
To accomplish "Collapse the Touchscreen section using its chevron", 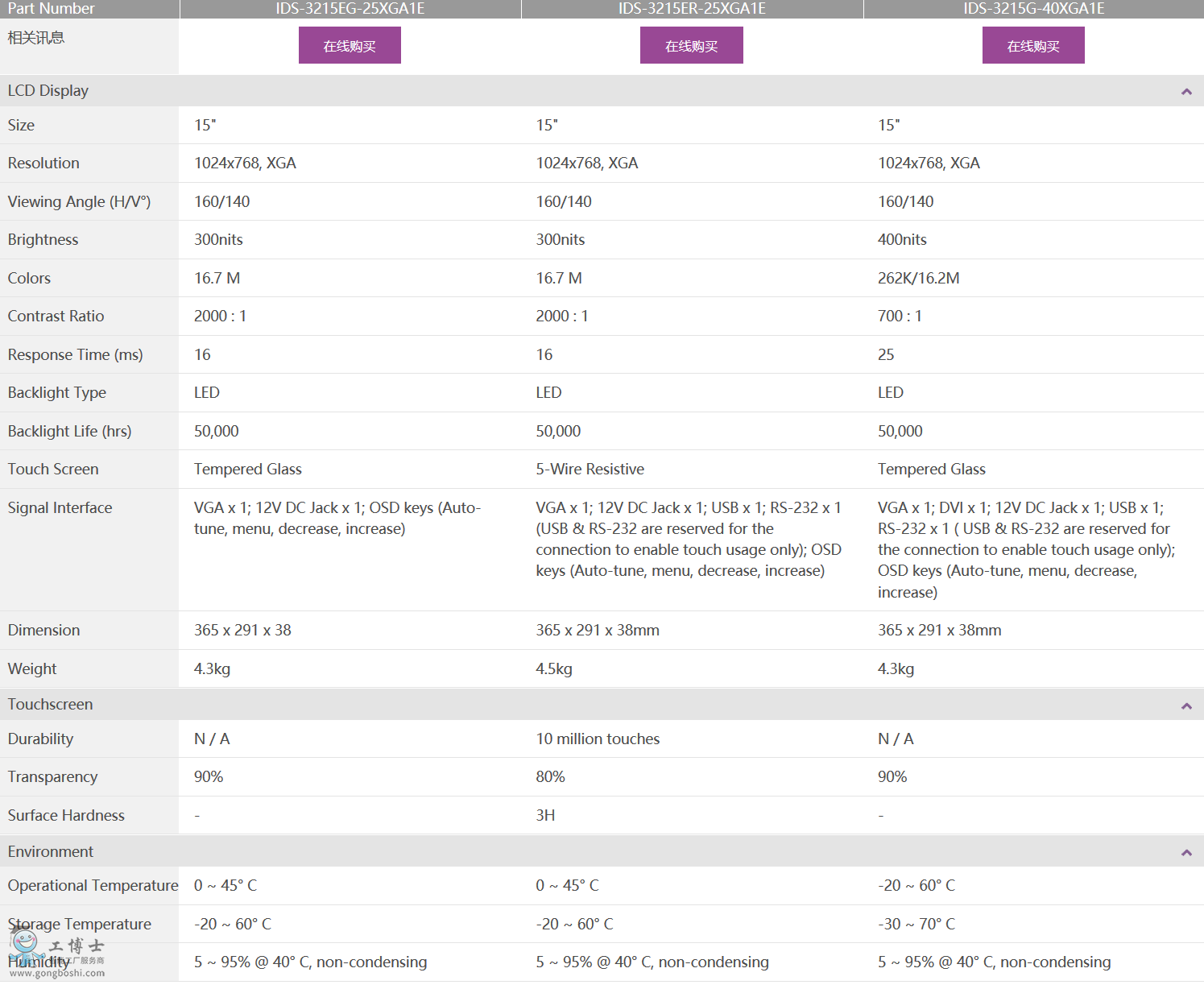I will [1185, 706].
